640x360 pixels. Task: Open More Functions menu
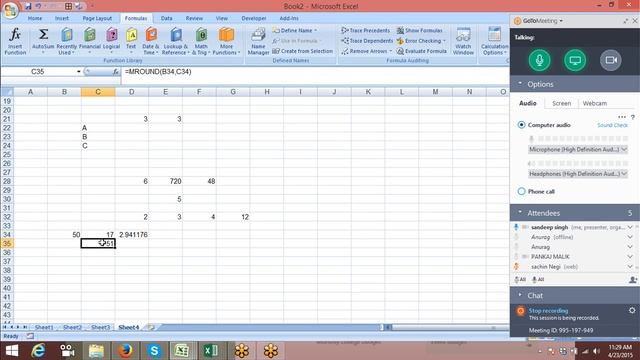point(226,41)
